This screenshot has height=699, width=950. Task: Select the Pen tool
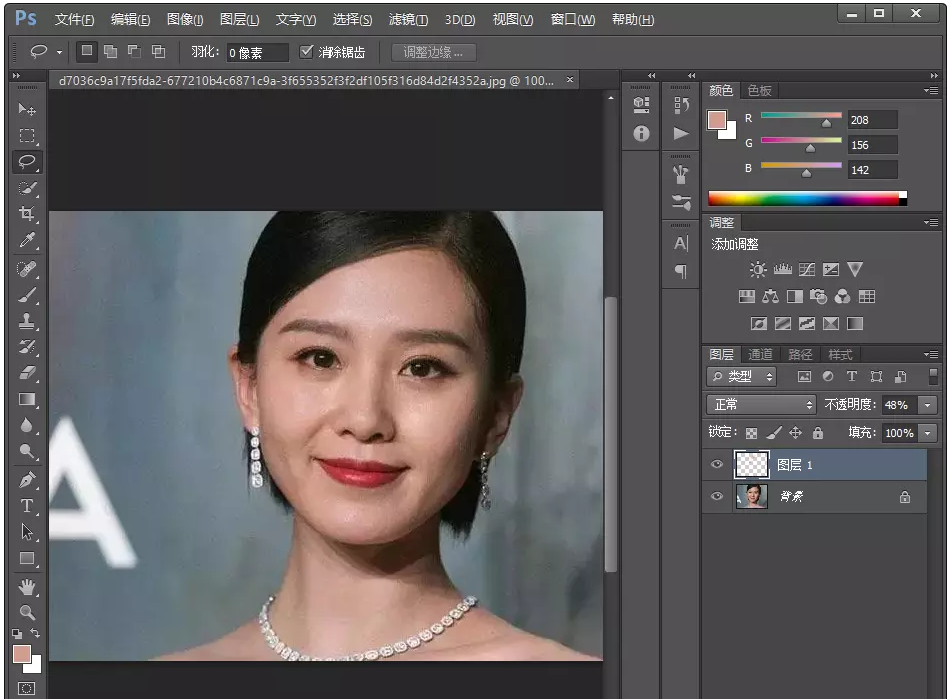(27, 479)
